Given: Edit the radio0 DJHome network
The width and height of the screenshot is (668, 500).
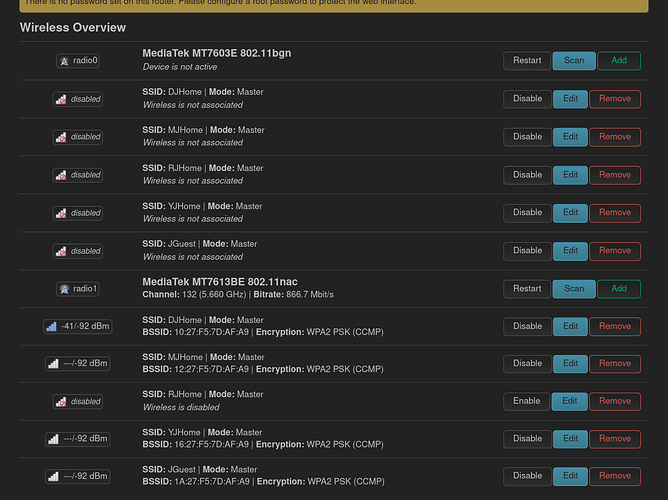Looking at the screenshot, I should [x=570, y=99].
